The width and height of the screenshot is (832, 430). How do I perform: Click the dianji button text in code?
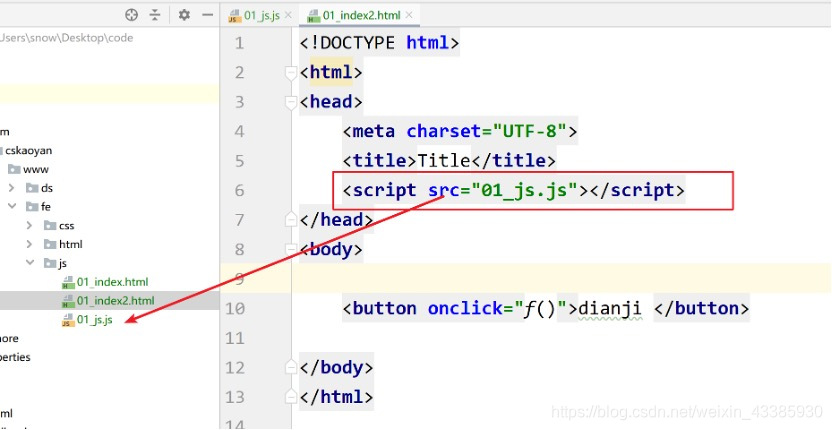tap(610, 308)
